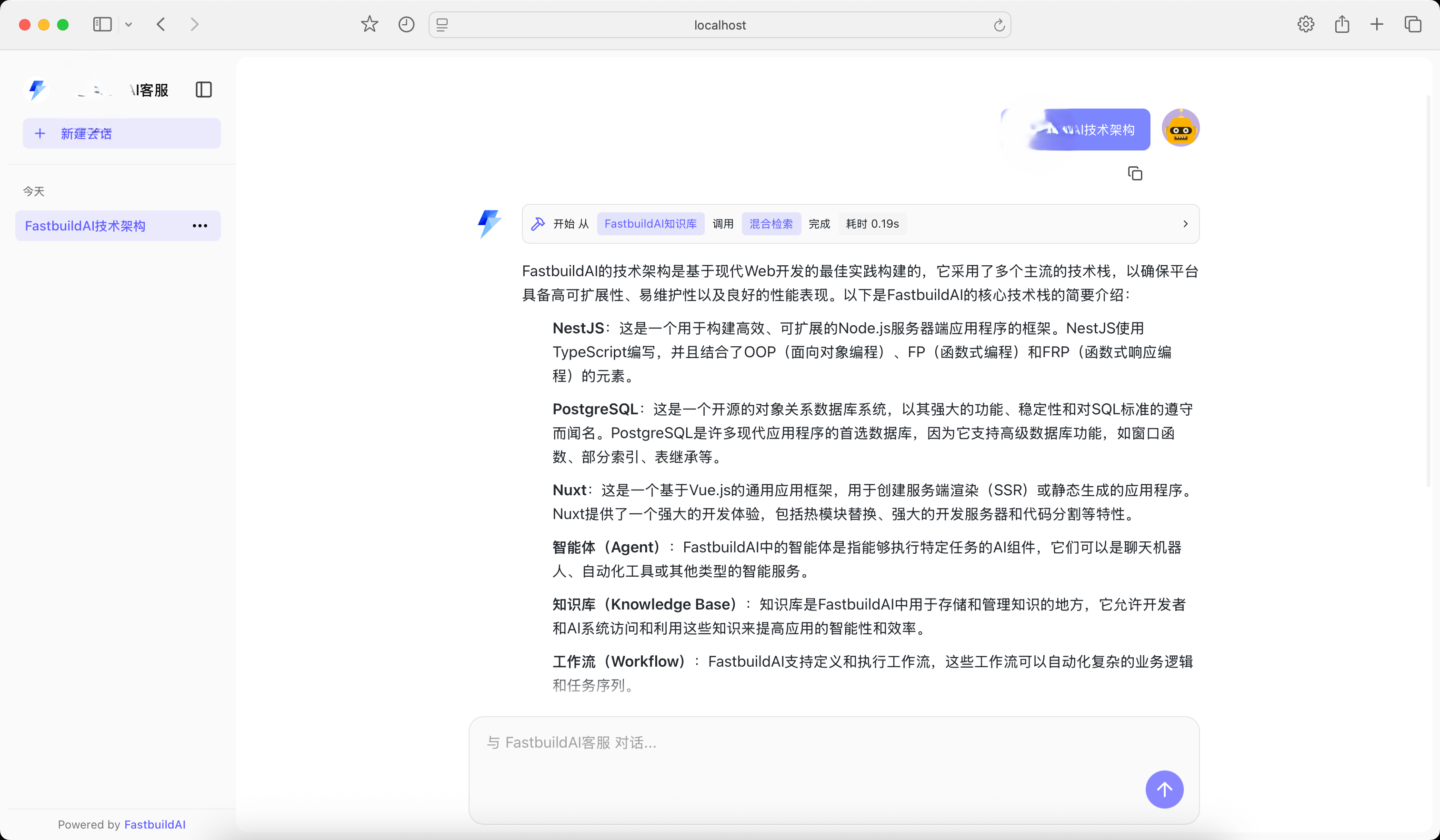Click Safari settings gear icon
This screenshot has width=1440, height=840.
[1305, 24]
